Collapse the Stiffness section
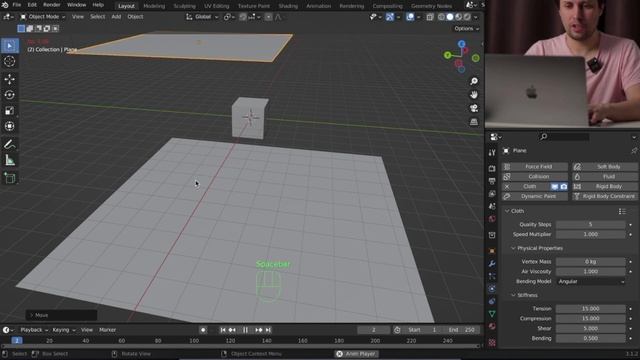The image size is (640, 360). click(x=513, y=295)
